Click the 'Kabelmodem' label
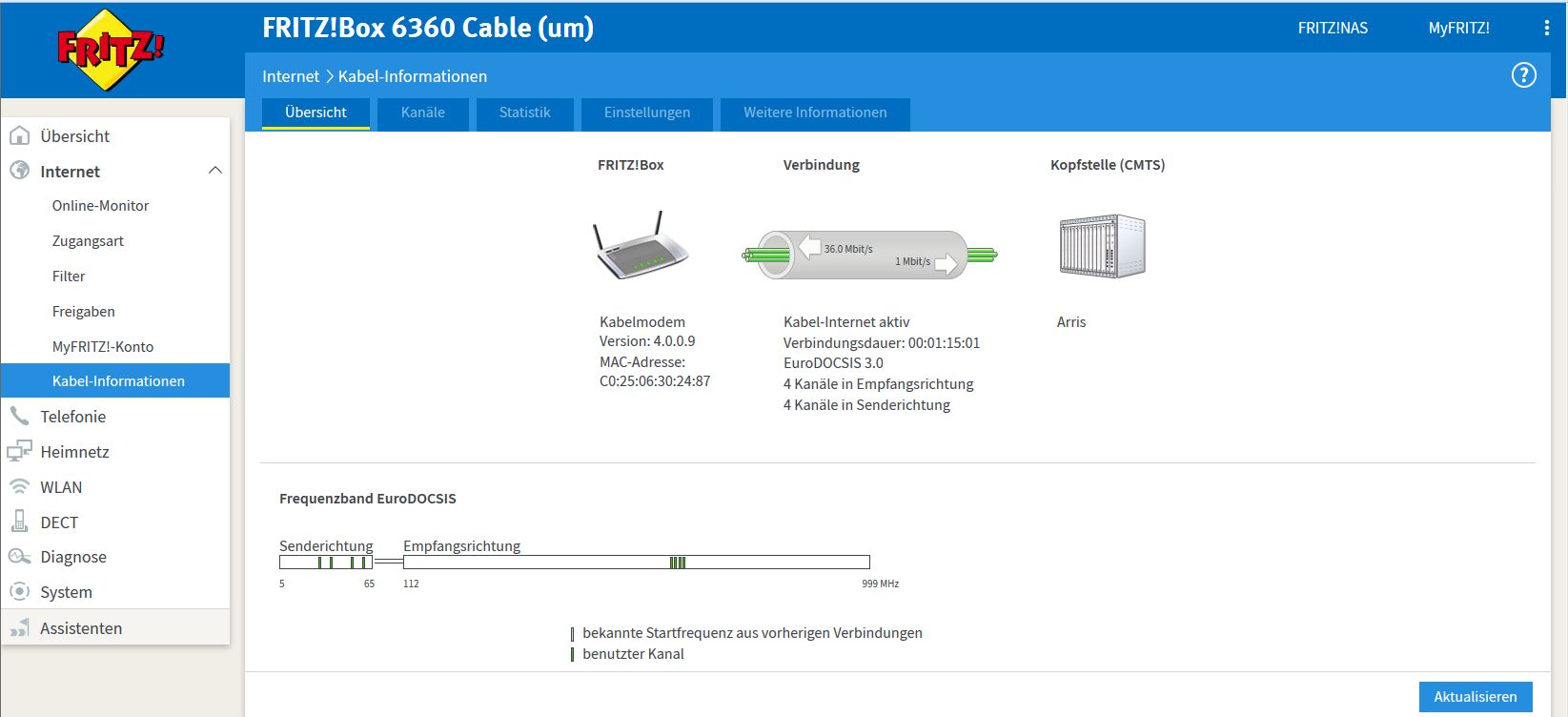 tap(642, 322)
